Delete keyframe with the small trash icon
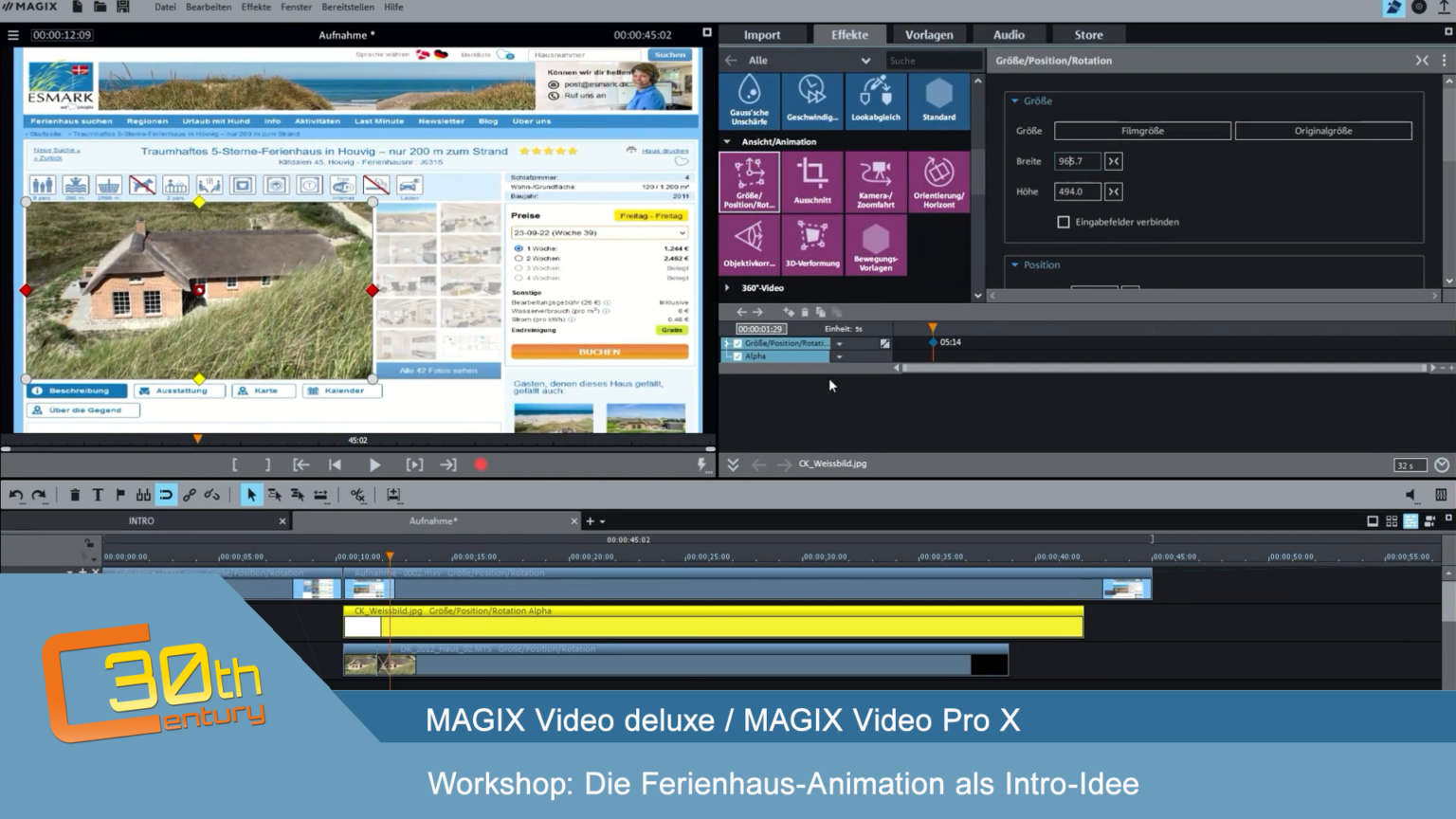The height and width of the screenshot is (819, 1456). point(805,312)
